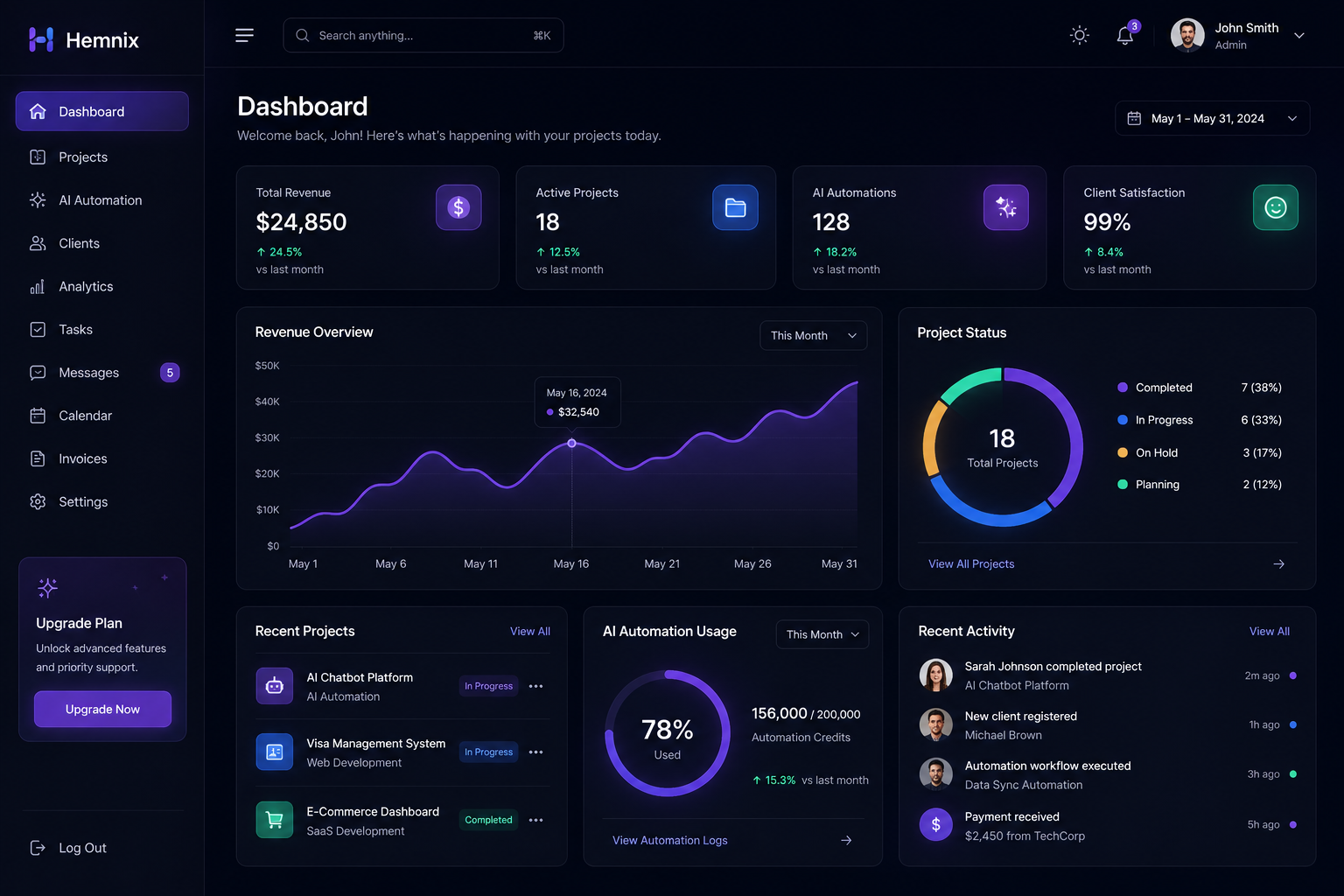Viewport: 1344px width, 896px height.
Task: Expand John Smith account menu chevron
Action: point(1299,36)
